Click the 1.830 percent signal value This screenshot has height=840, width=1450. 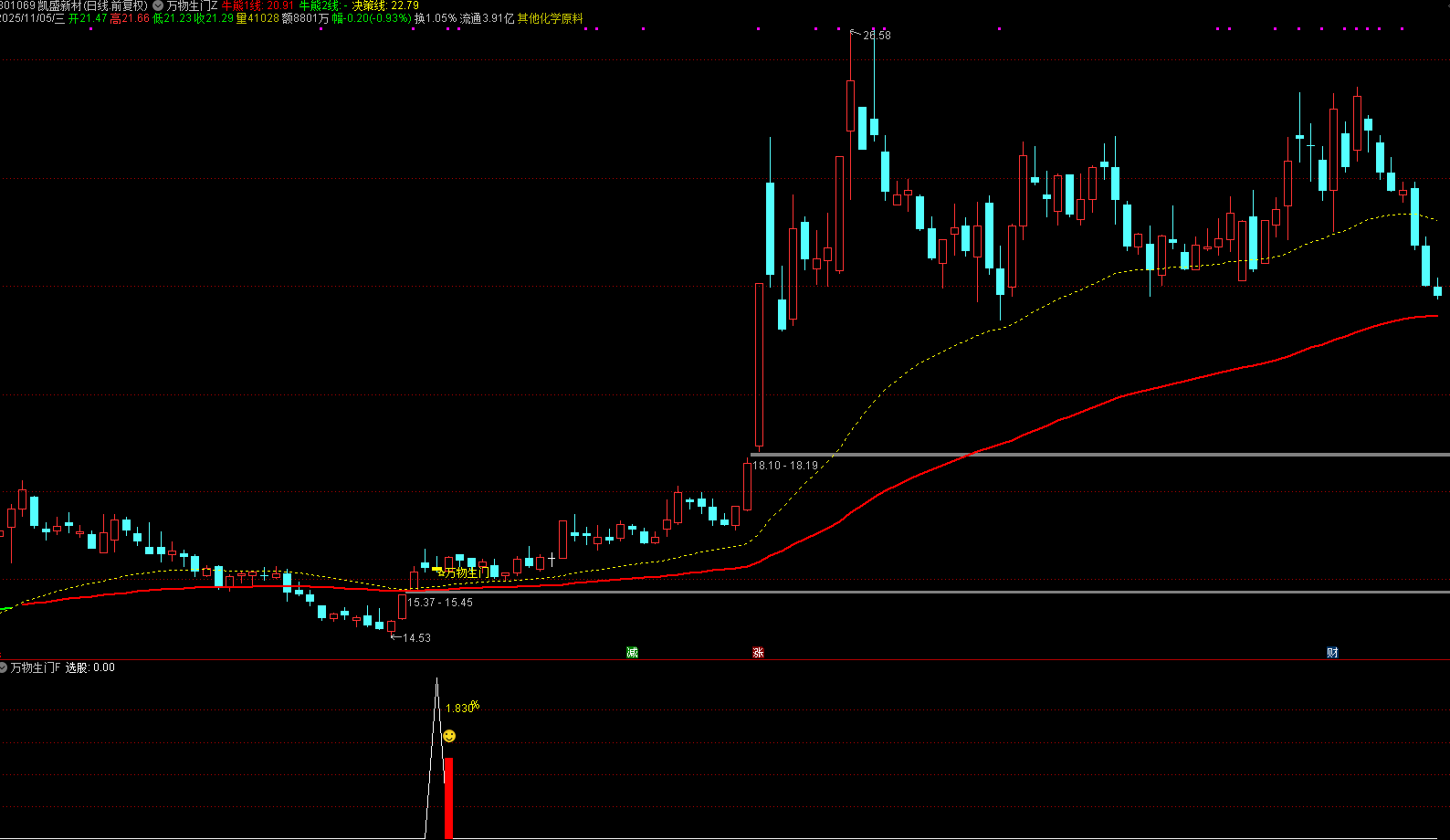[x=462, y=708]
